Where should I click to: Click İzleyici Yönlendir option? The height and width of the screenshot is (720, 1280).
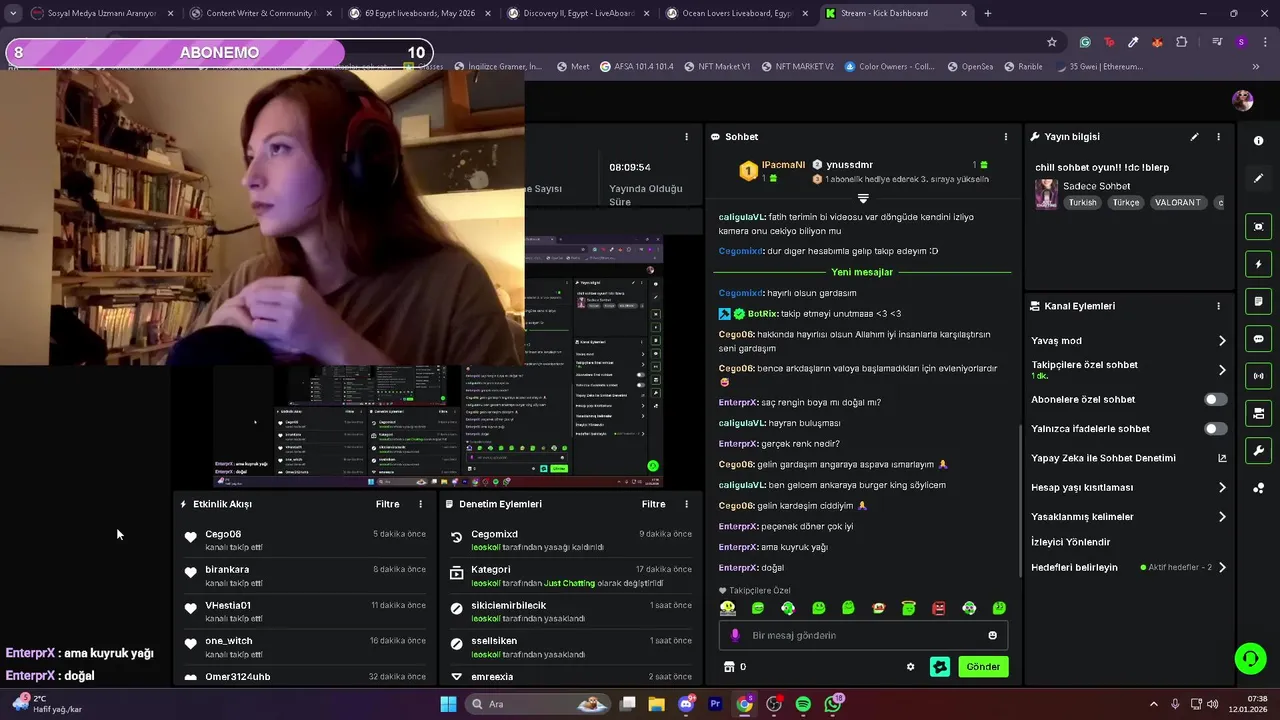[1070, 542]
